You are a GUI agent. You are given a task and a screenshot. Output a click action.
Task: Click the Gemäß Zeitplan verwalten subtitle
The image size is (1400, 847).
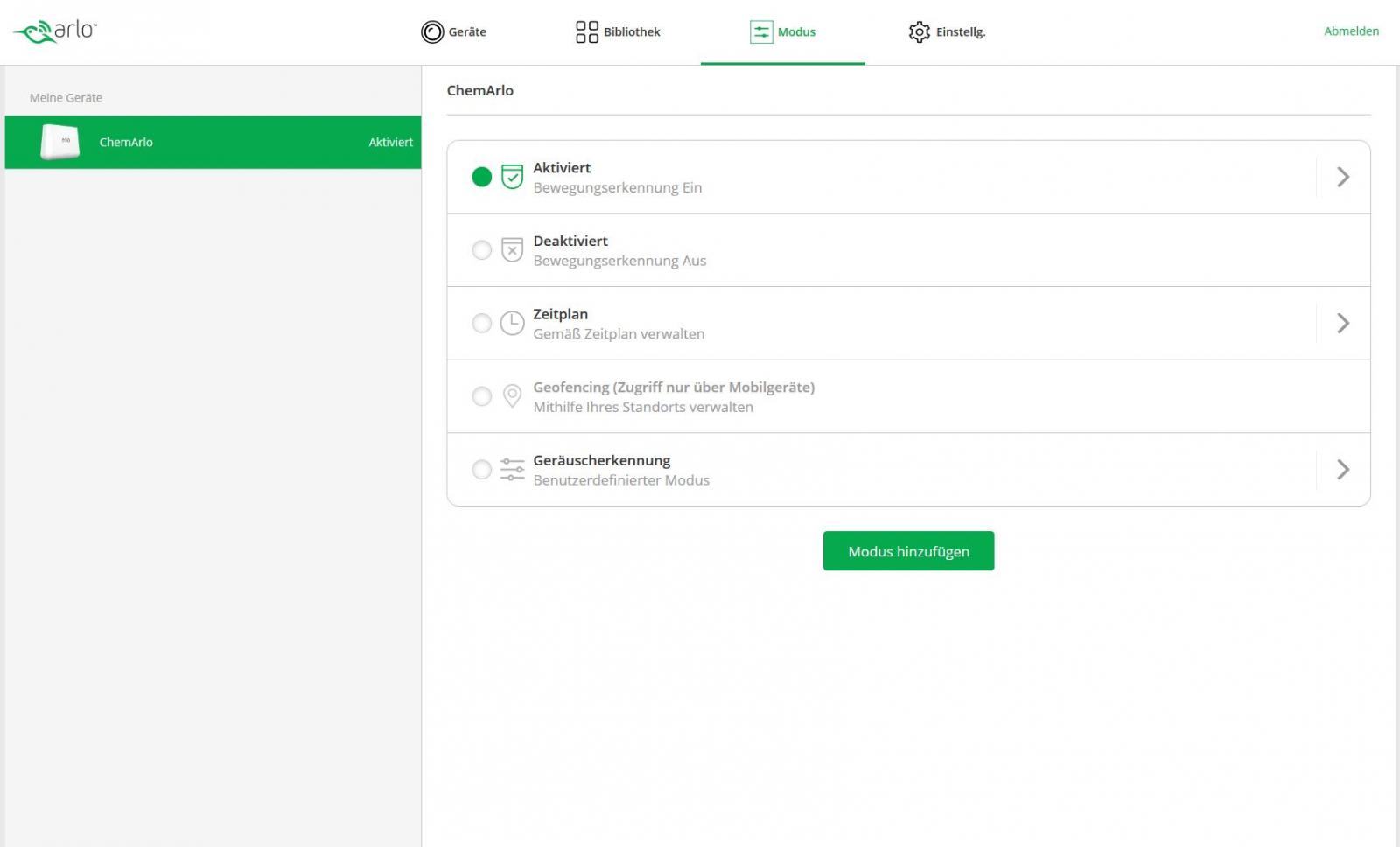pyautogui.click(x=619, y=334)
